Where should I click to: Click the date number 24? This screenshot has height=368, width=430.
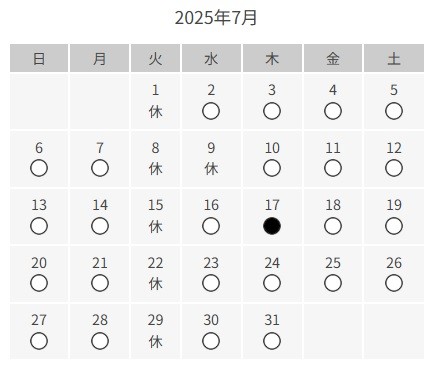point(272,263)
